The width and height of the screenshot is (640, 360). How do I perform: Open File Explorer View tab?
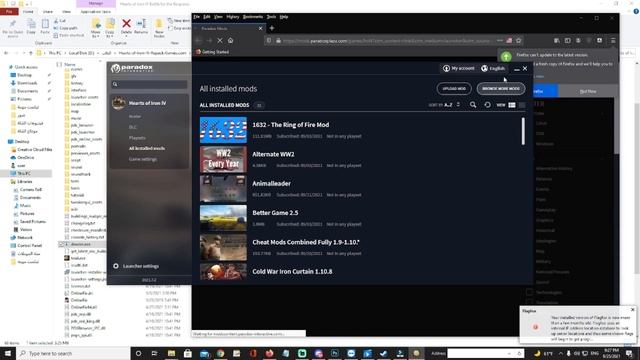tap(66, 12)
